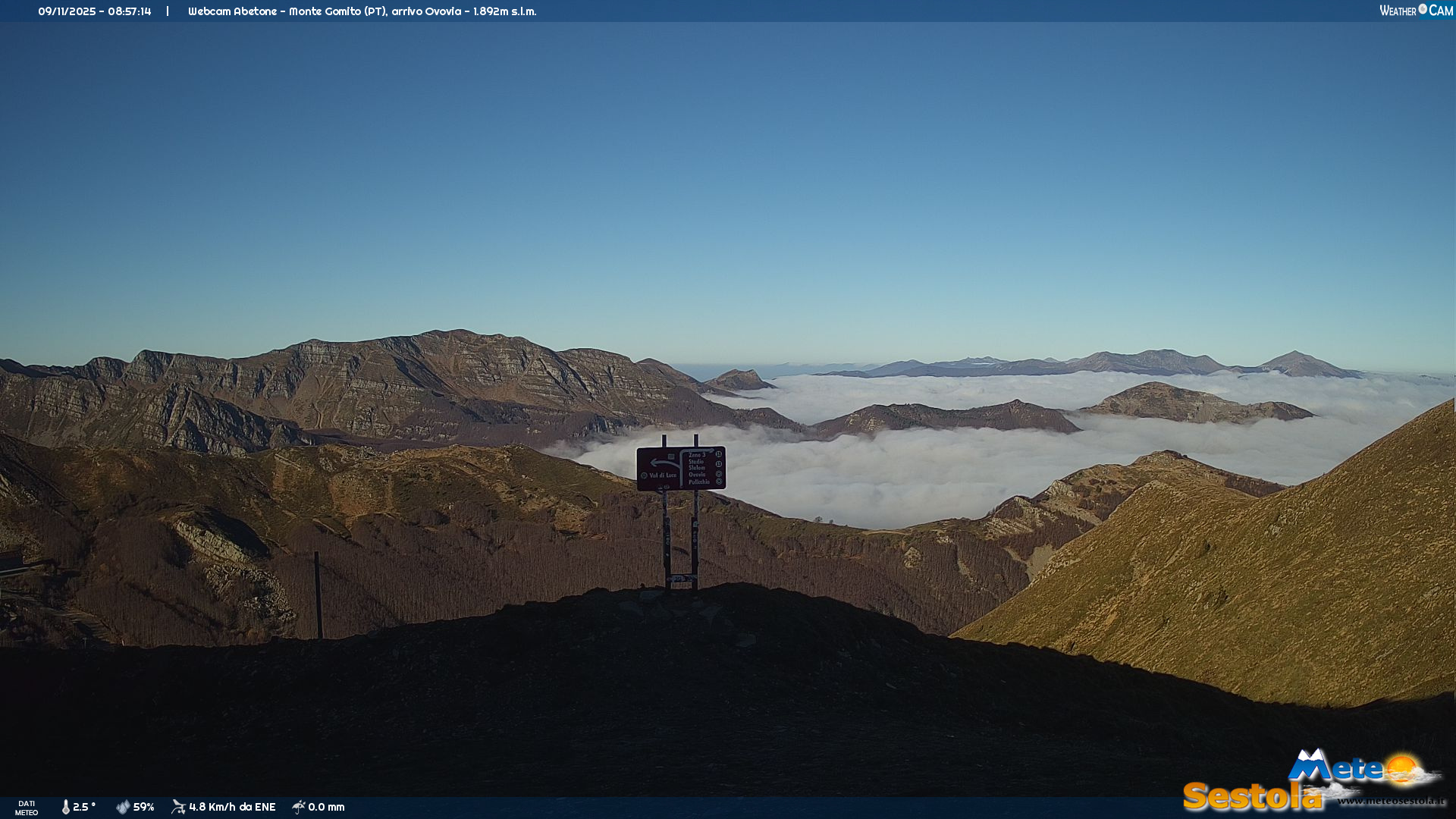1456x819 pixels.
Task: Click the blue Meteo mountain lettering
Action: pyautogui.click(x=1335, y=767)
